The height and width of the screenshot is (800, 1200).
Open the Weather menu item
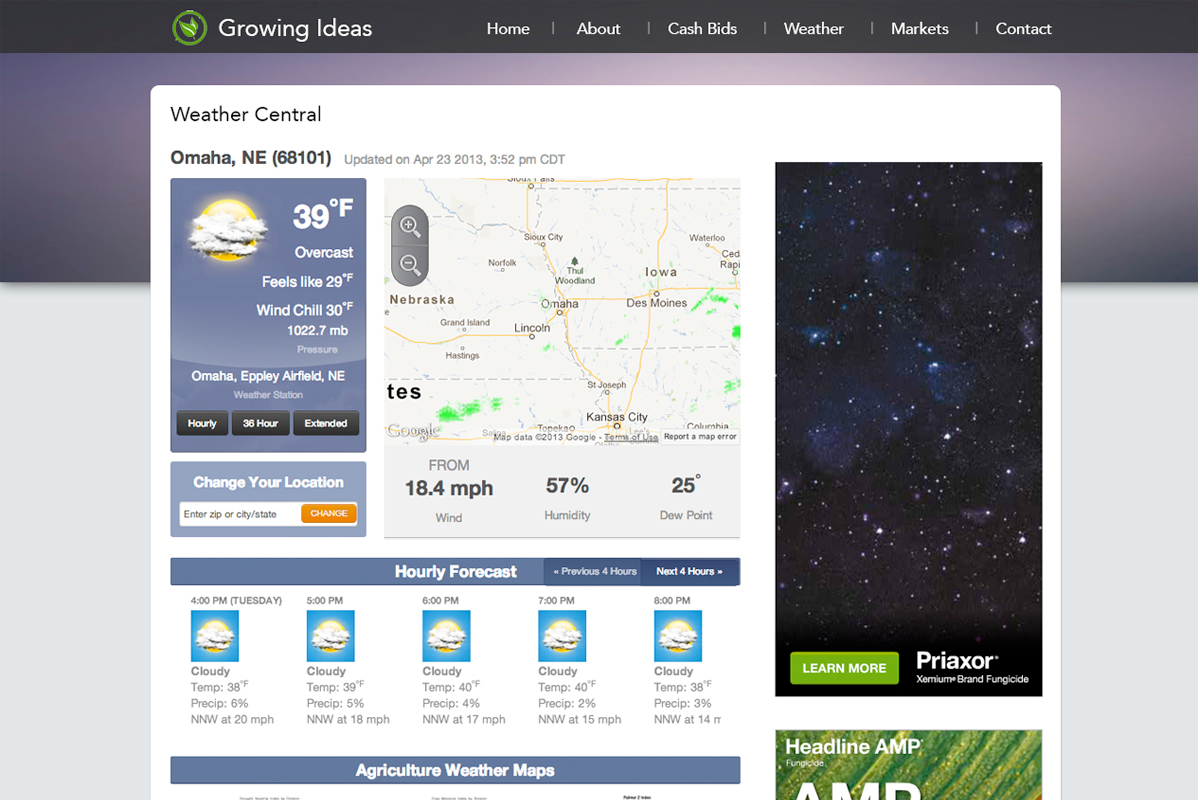(x=813, y=29)
